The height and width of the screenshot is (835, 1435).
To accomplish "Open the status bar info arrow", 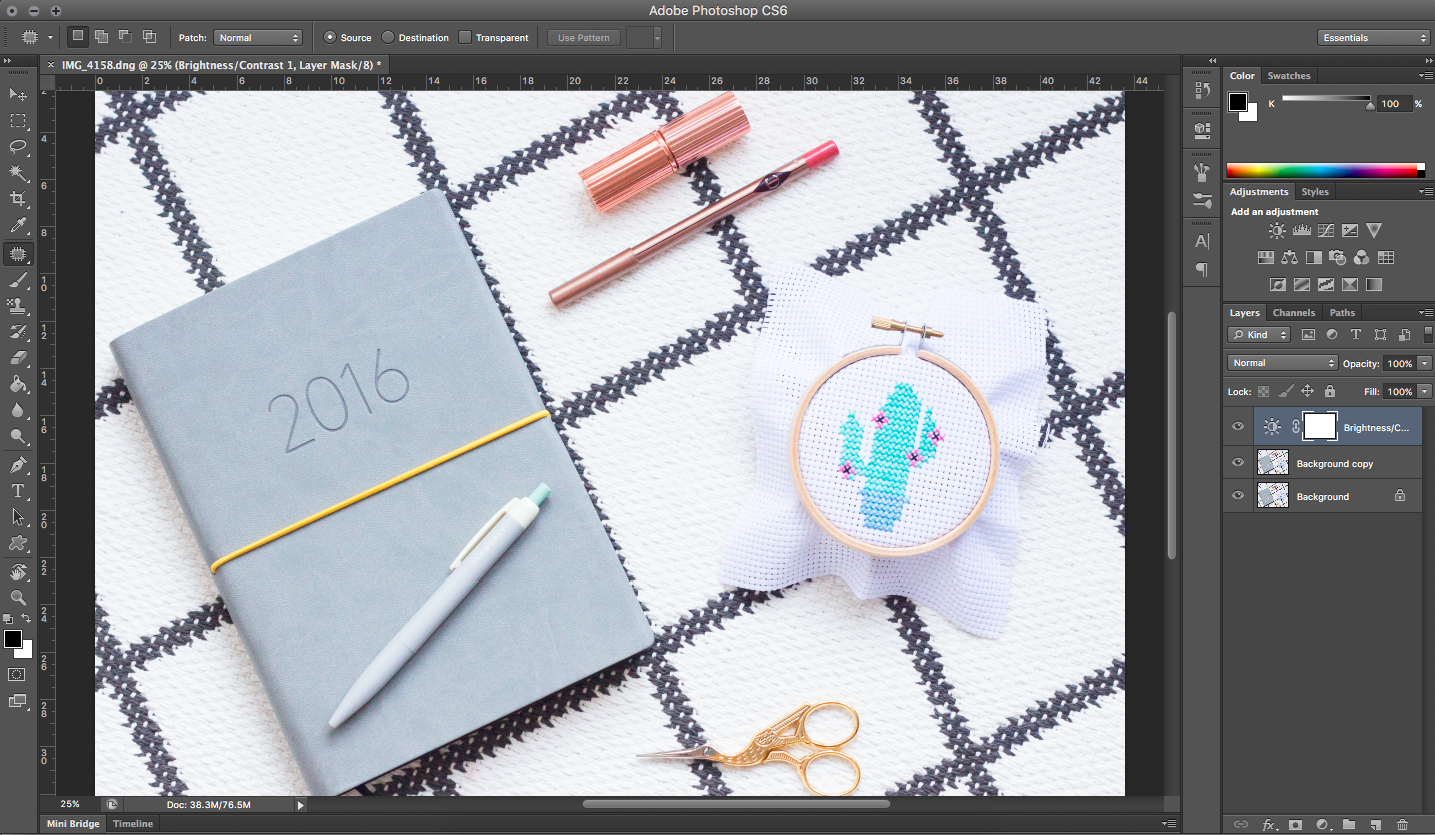I will (x=300, y=804).
